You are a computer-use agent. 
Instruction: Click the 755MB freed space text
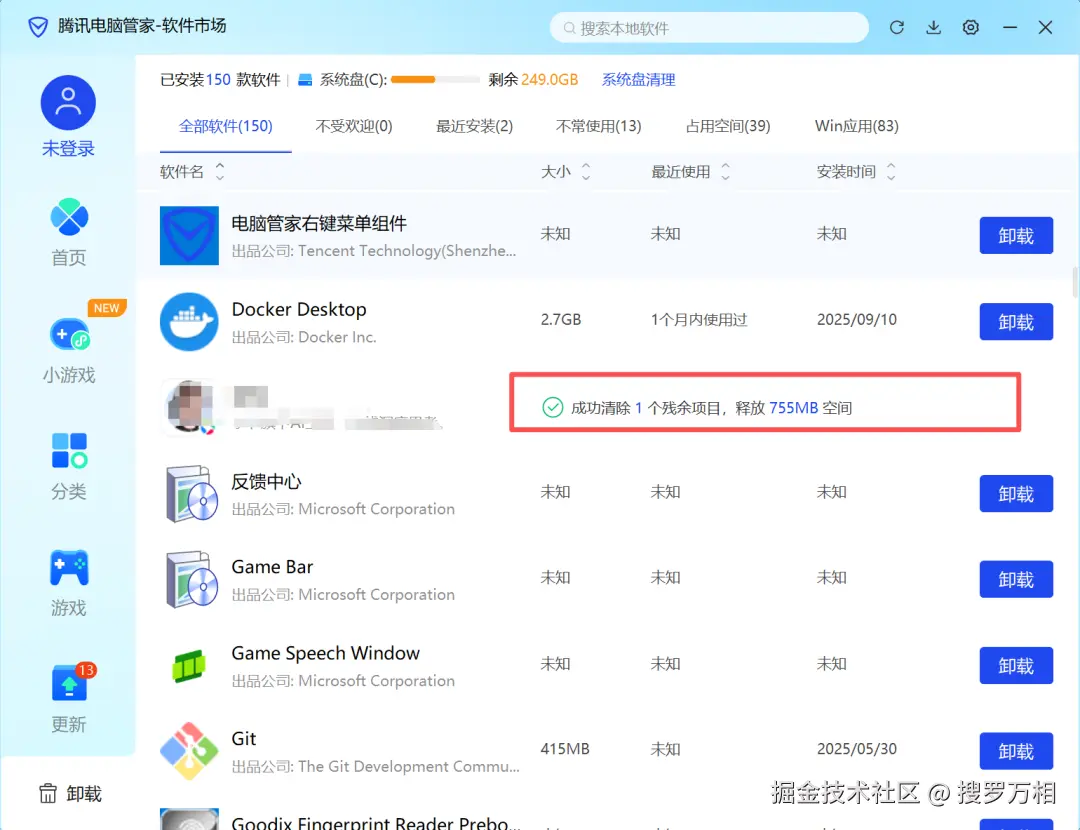(x=793, y=408)
